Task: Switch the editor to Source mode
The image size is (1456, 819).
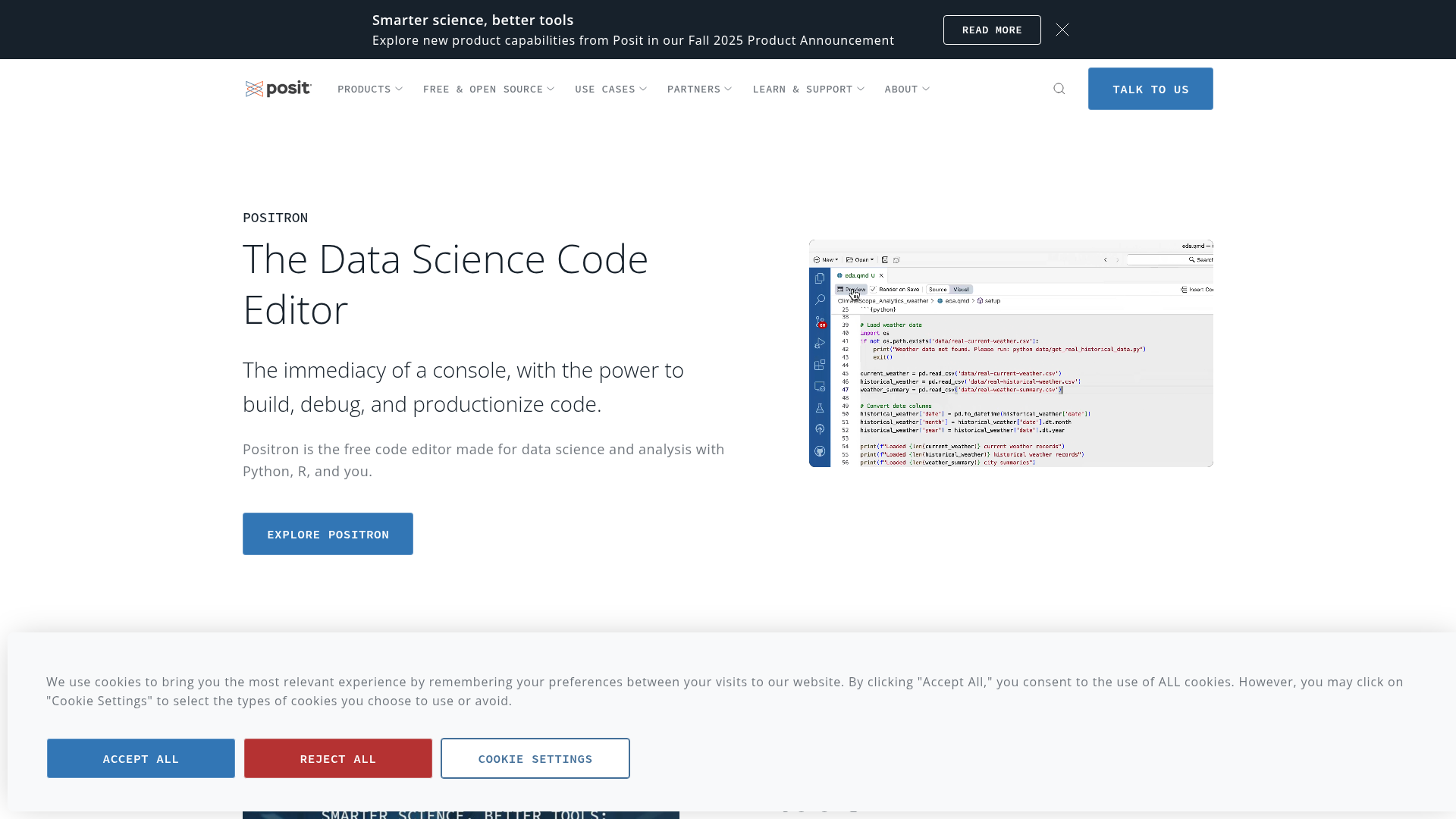Action: [x=938, y=289]
